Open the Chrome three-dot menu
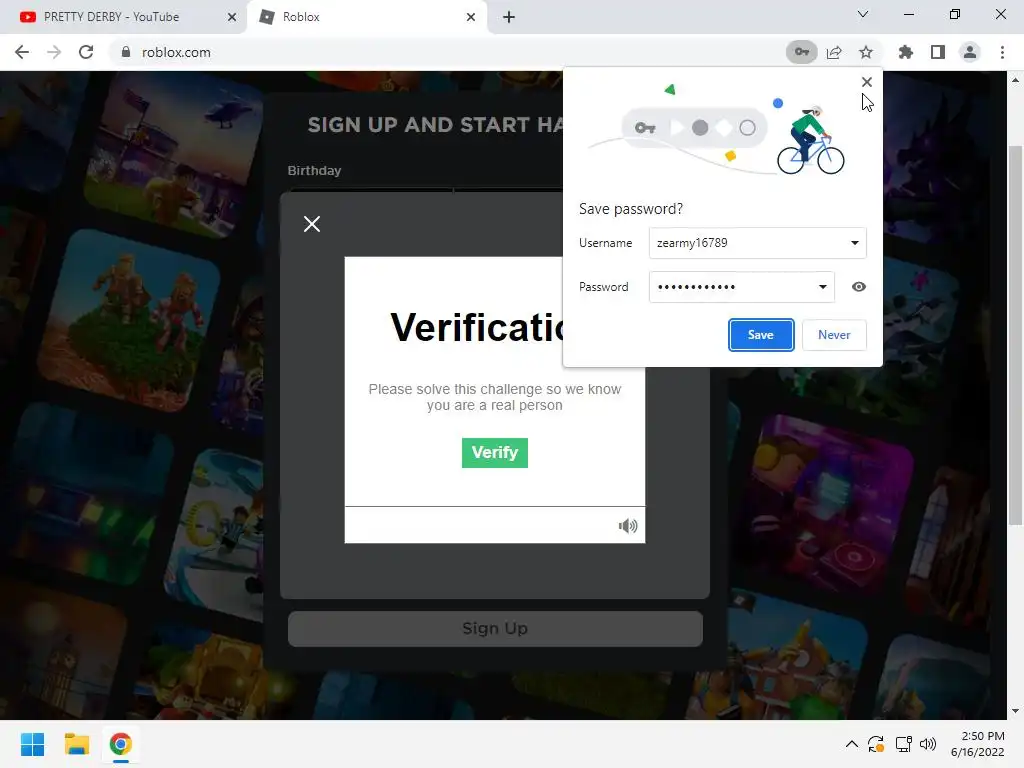The image size is (1024, 768). pyautogui.click(x=1002, y=52)
